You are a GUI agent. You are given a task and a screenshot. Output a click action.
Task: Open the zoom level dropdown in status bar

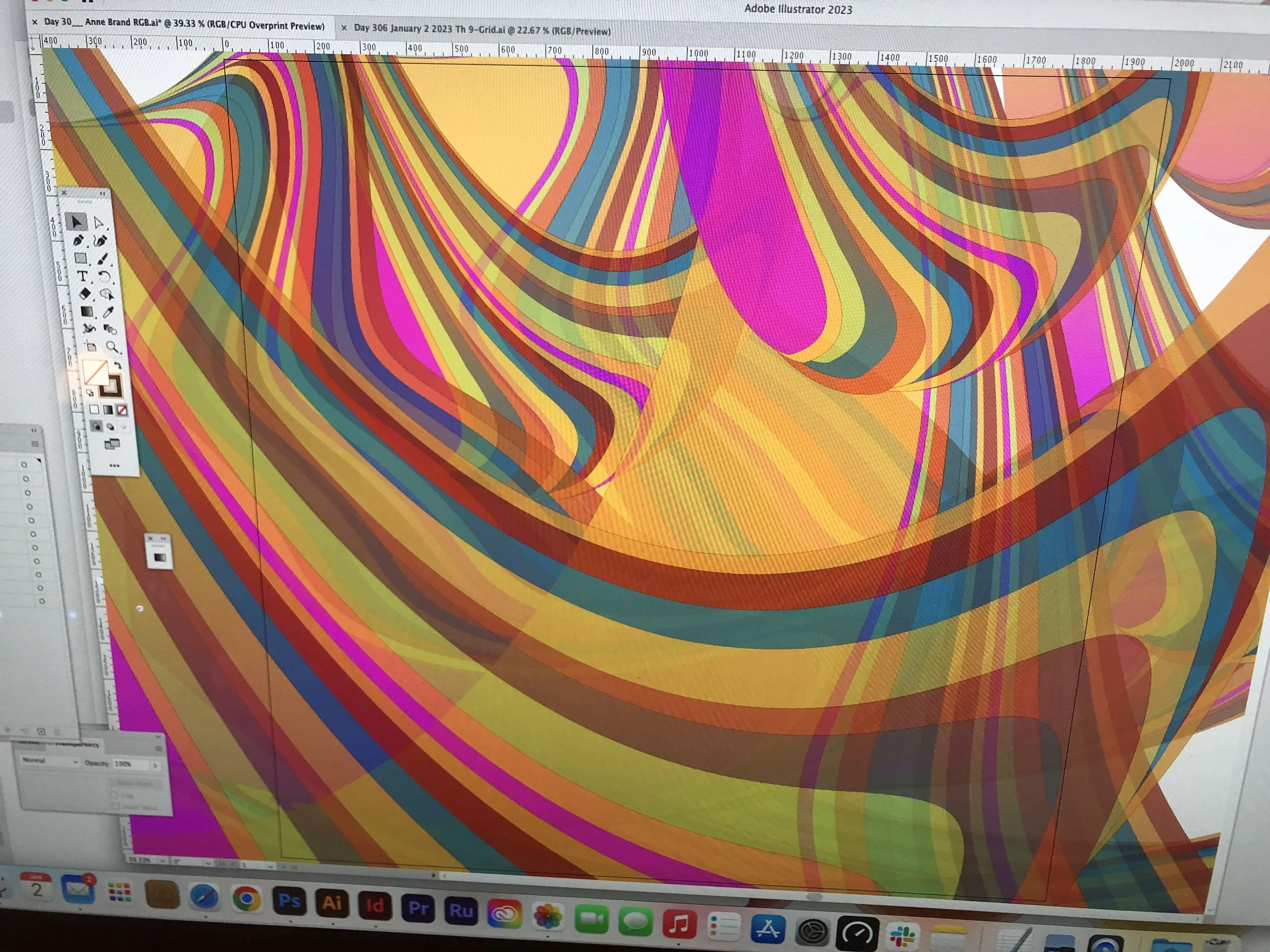coord(163,861)
